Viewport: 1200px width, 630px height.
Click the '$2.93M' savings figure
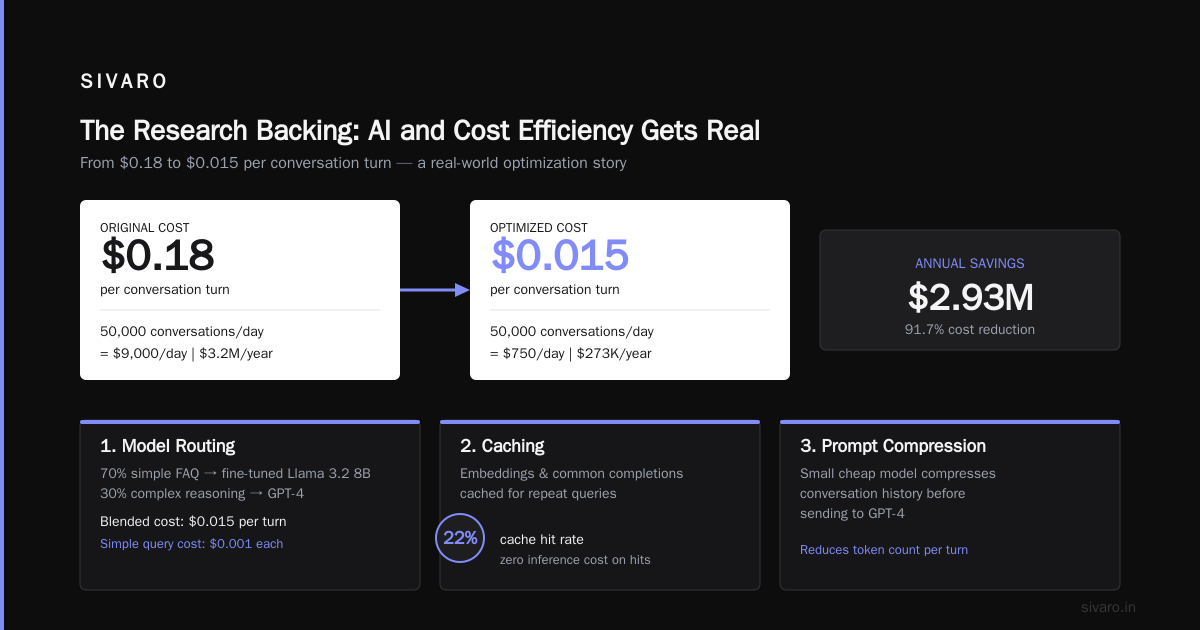970,297
